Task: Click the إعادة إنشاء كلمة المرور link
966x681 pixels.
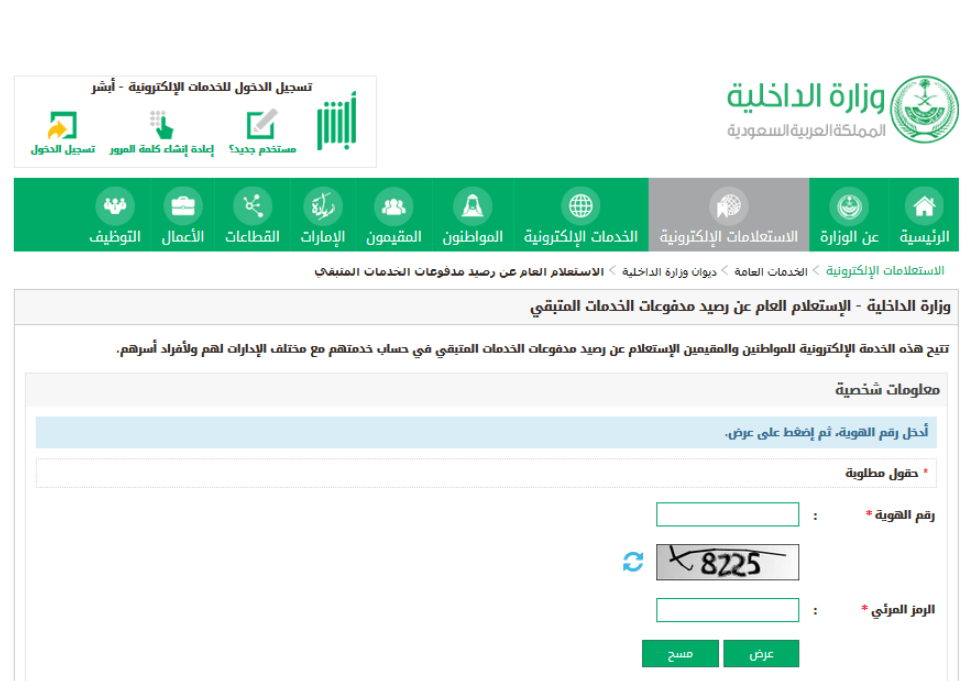Action: 161,150
